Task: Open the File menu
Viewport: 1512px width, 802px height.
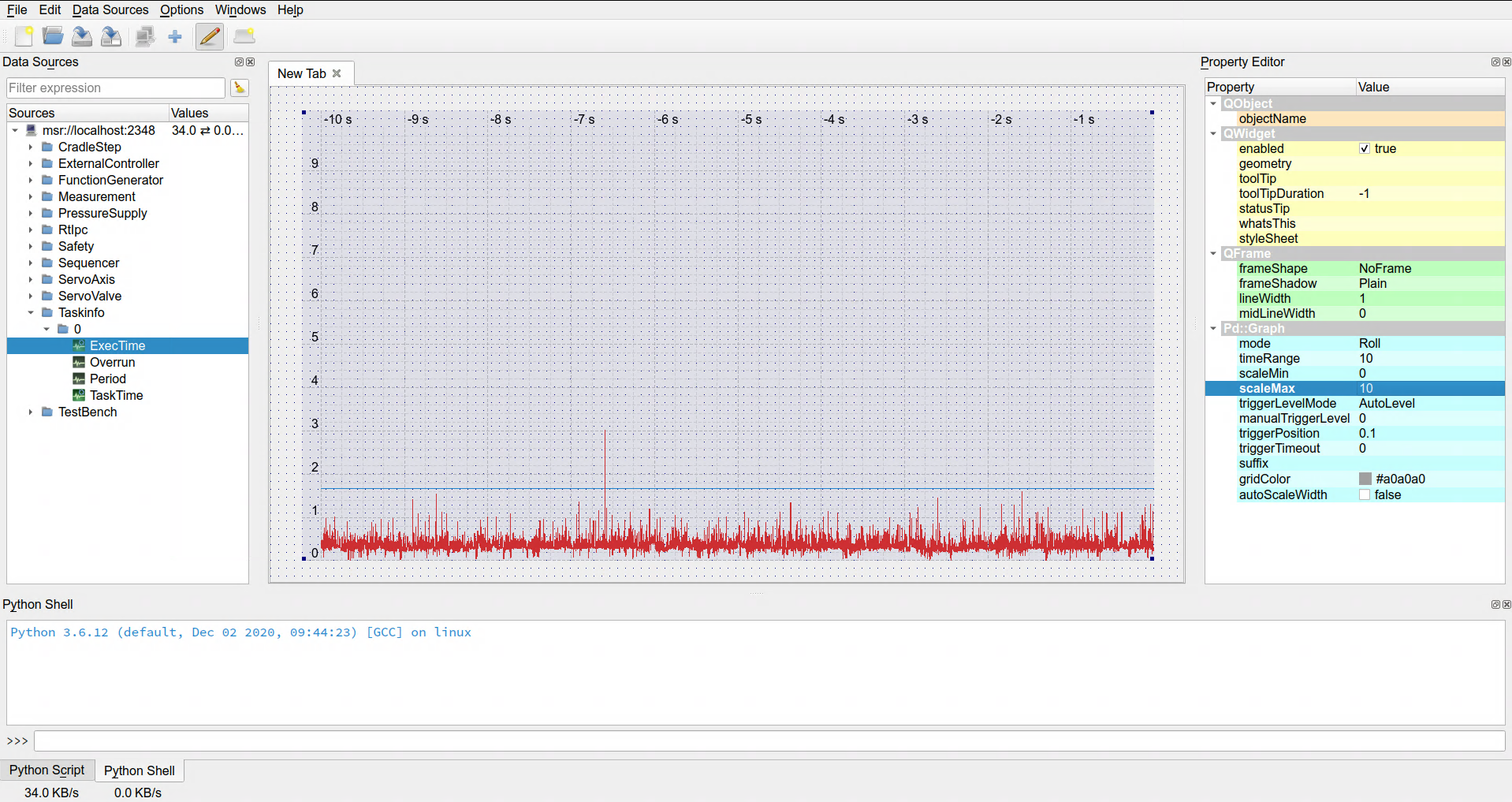Action: [17, 9]
